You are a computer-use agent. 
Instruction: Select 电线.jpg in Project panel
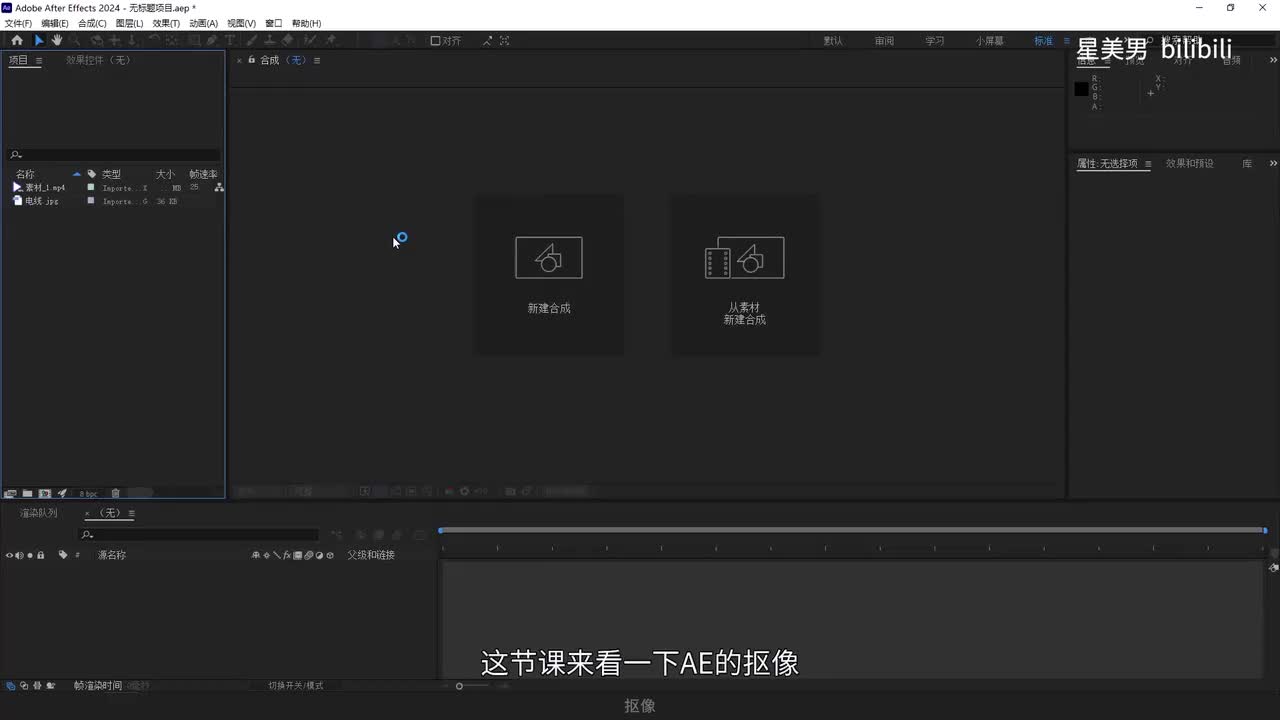[x=41, y=201]
